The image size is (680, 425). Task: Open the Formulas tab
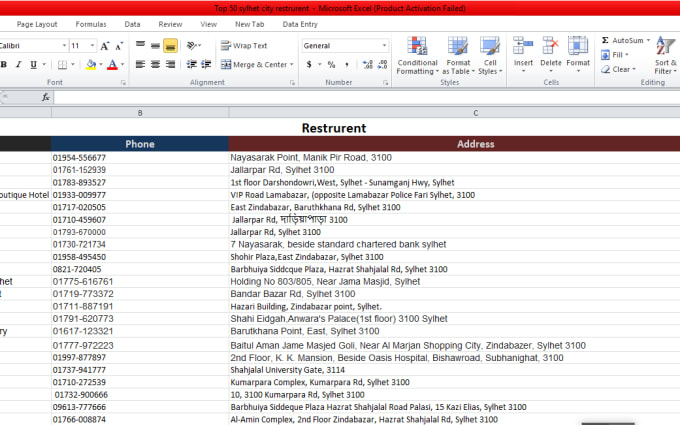click(x=91, y=24)
